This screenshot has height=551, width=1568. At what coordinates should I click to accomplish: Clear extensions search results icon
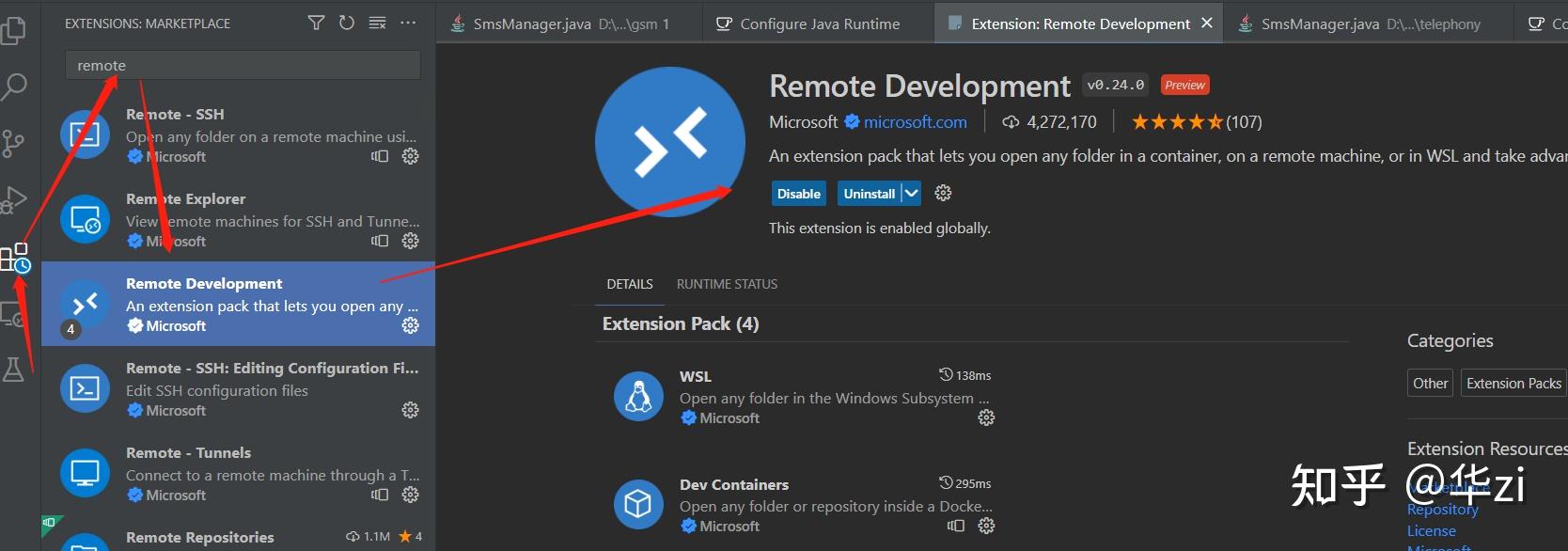pyautogui.click(x=377, y=23)
